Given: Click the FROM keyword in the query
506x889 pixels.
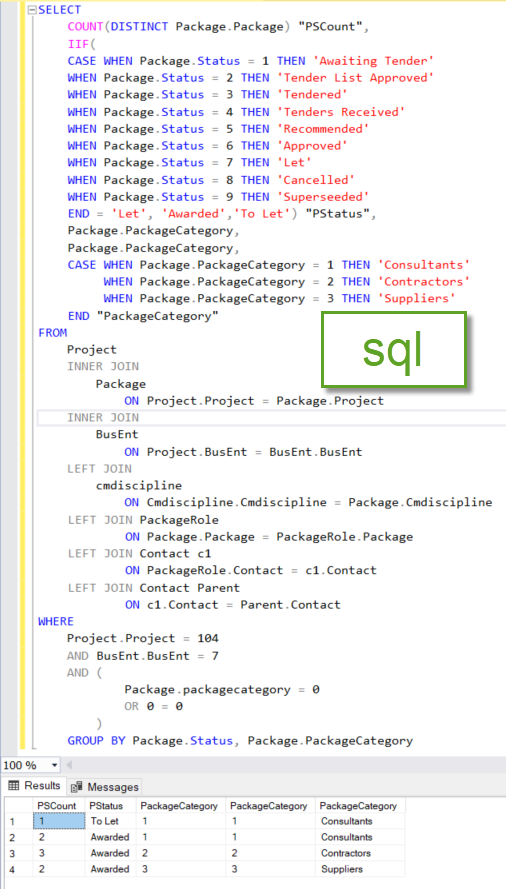Looking at the screenshot, I should tap(52, 333).
